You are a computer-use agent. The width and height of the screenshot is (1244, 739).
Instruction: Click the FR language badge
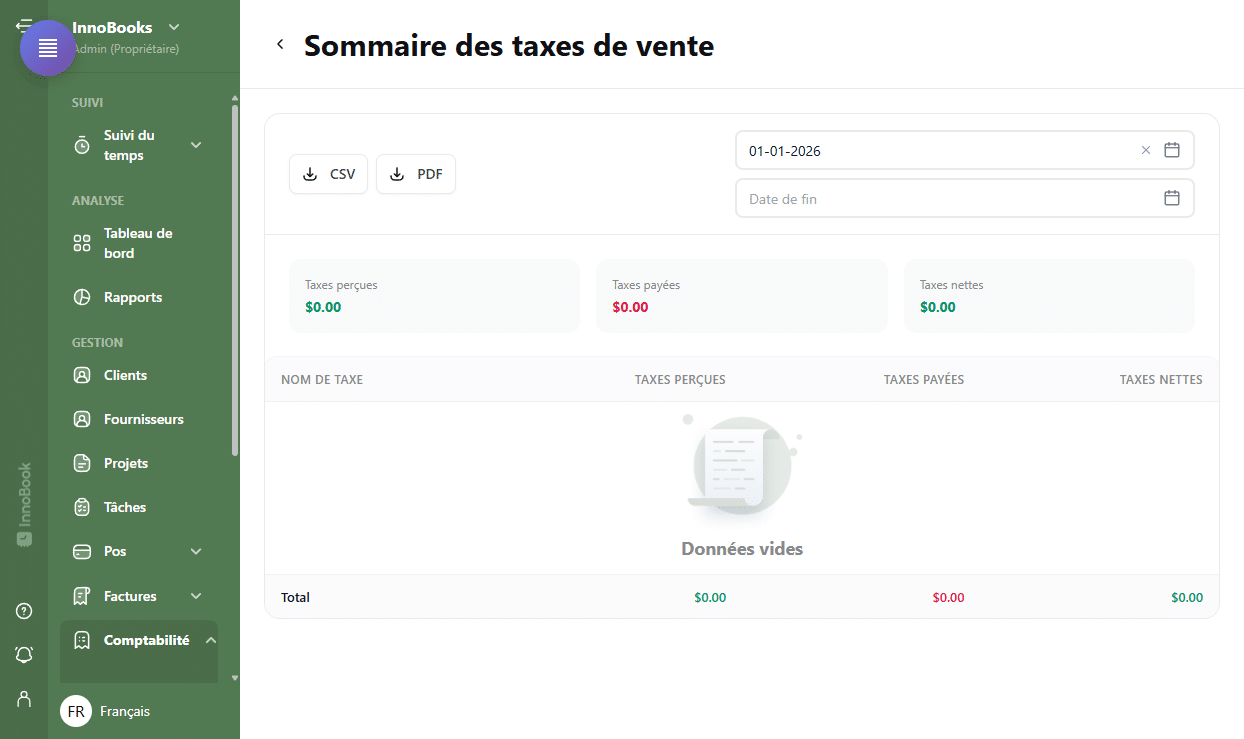point(76,711)
